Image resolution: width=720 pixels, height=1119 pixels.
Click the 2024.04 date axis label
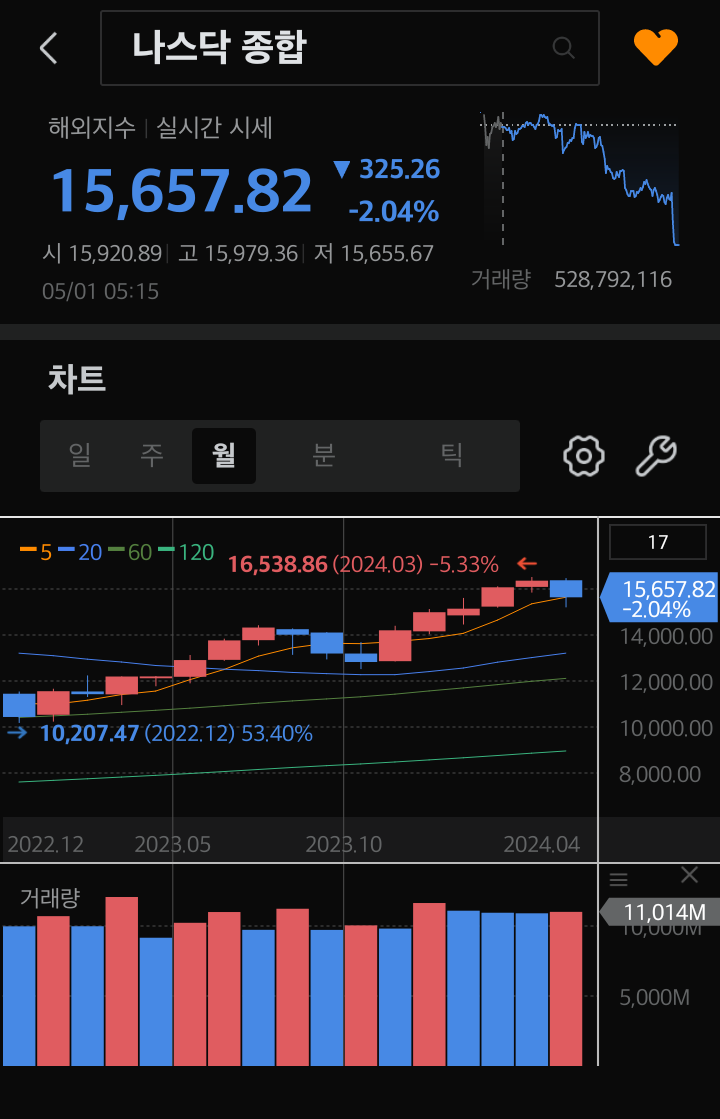click(x=542, y=844)
